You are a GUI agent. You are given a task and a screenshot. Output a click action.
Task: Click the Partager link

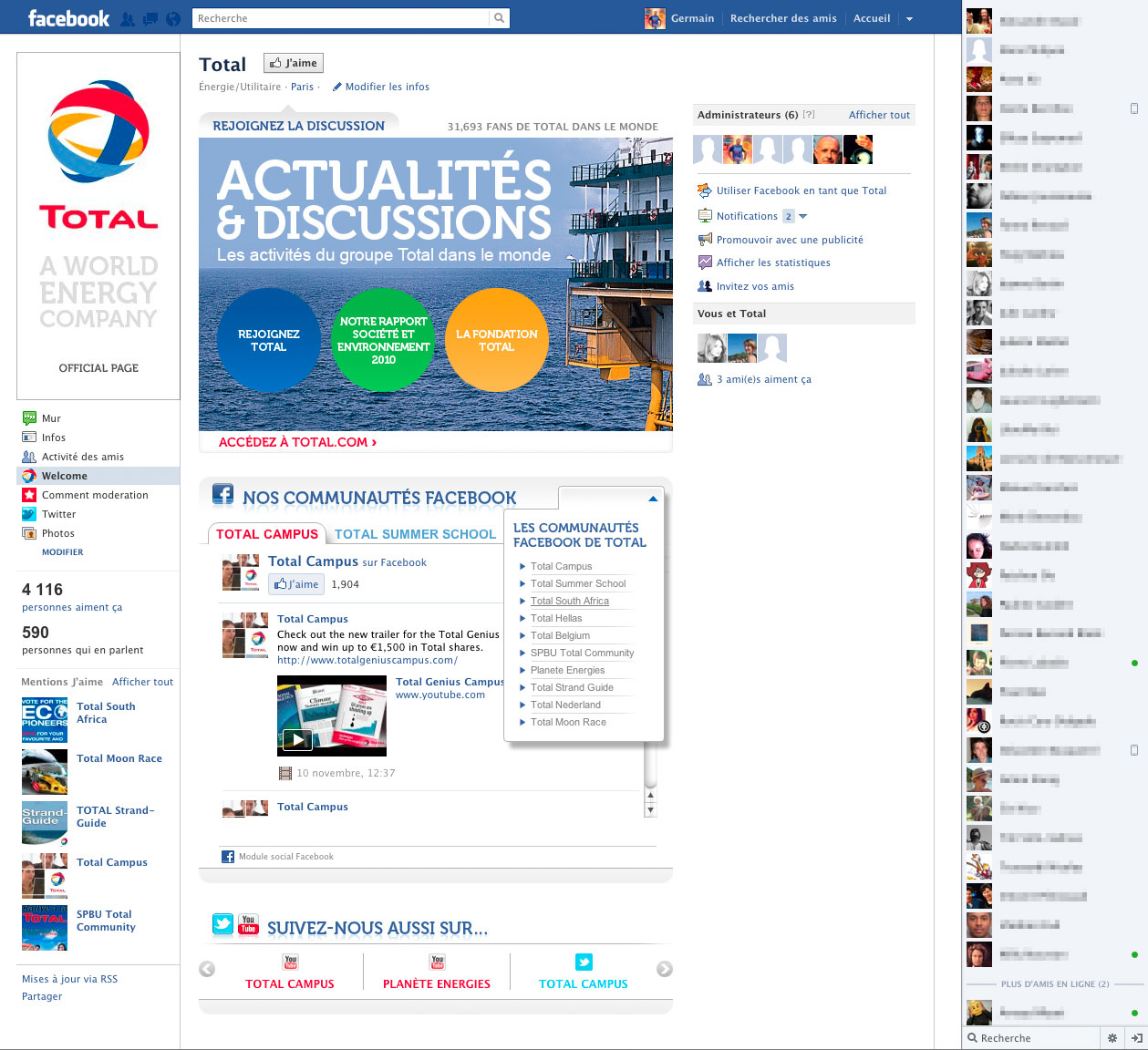(42, 996)
